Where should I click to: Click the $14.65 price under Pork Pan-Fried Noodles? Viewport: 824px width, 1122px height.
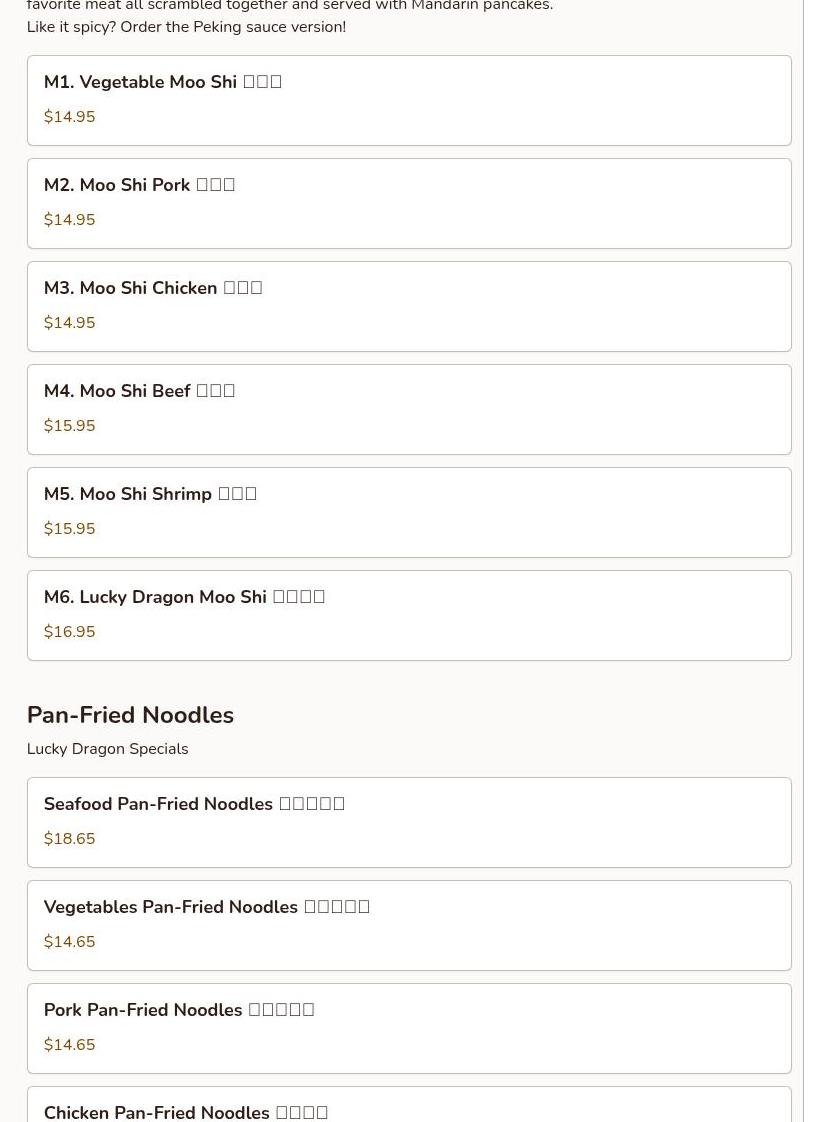point(69,1045)
